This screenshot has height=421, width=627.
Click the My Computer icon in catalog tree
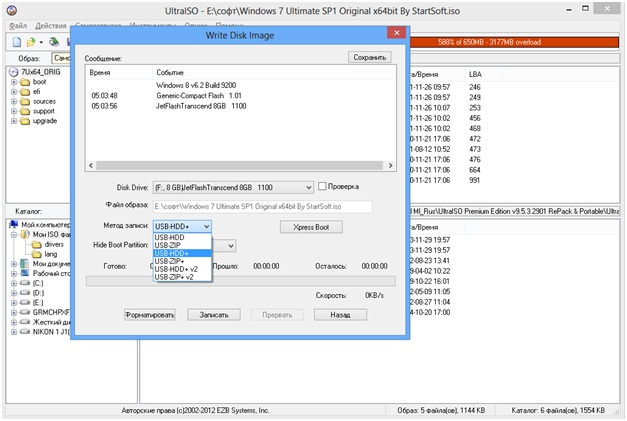click(14, 224)
